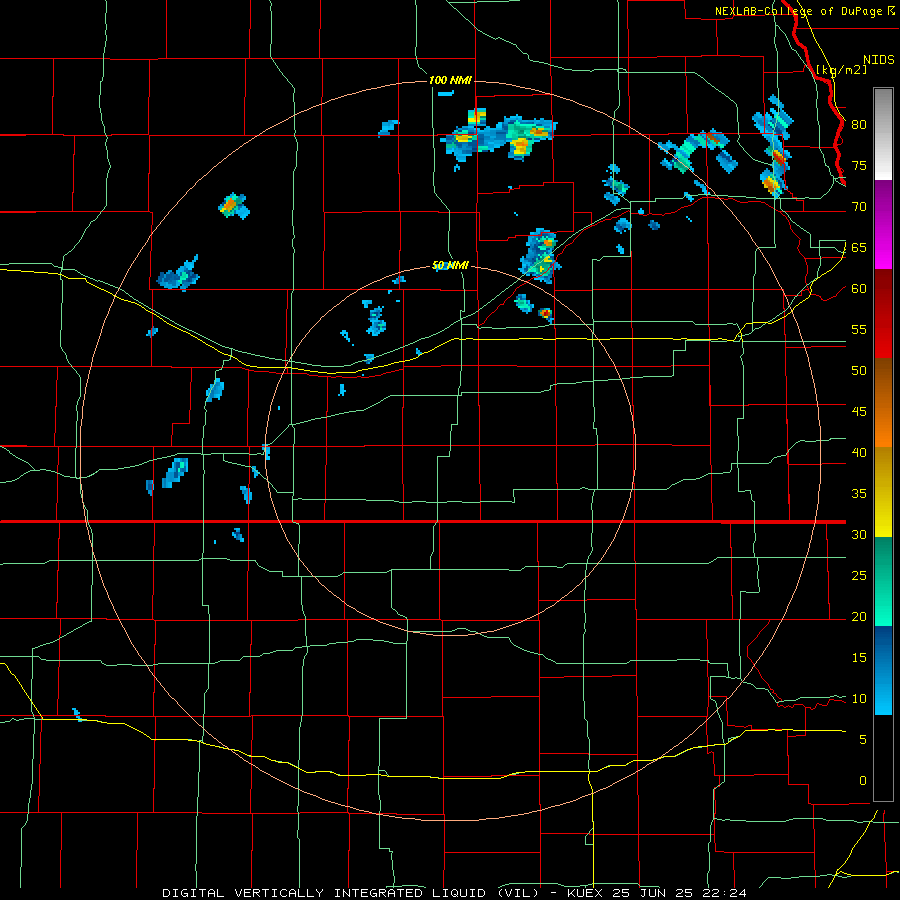Click the scale value 50
Viewport: 900px width, 900px height.
(x=859, y=371)
